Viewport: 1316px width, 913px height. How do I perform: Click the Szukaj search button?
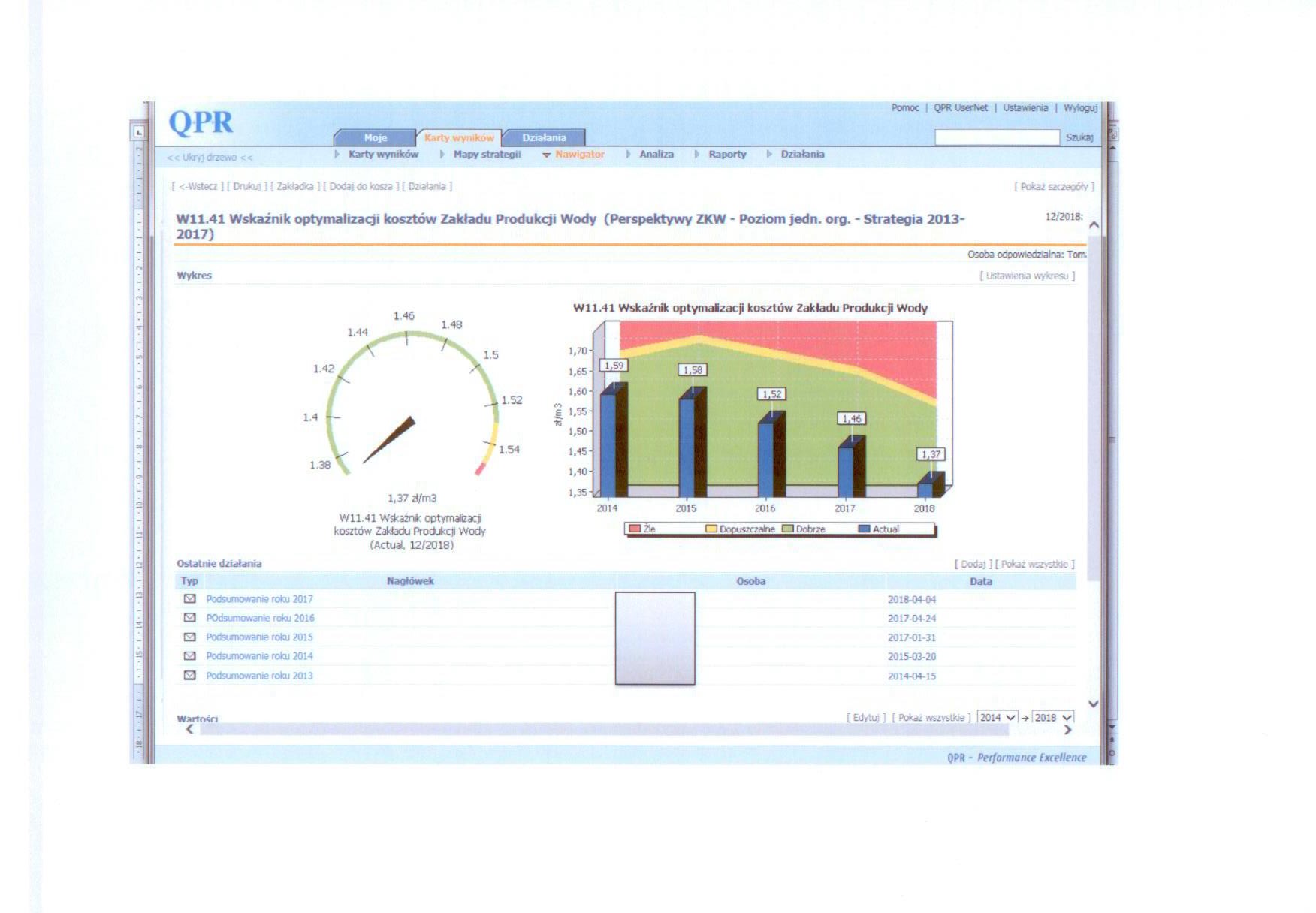click(x=1079, y=137)
